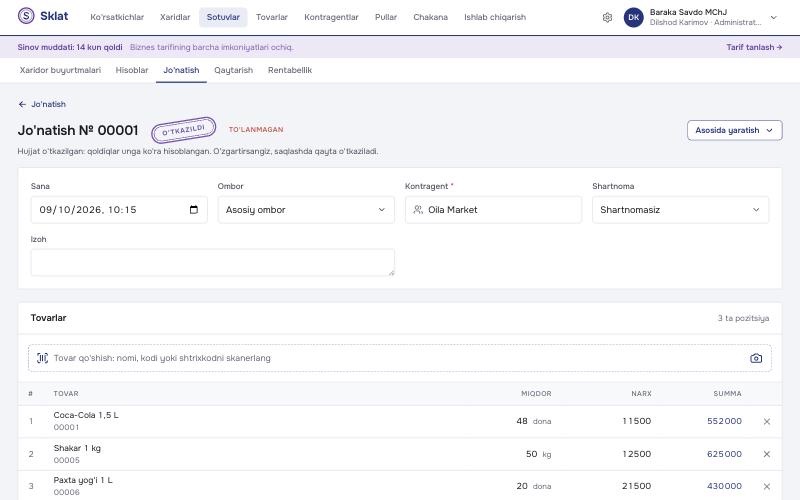Image resolution: width=800 pixels, height=500 pixels.
Task: Open the Rentabellik tab
Action: point(290,70)
